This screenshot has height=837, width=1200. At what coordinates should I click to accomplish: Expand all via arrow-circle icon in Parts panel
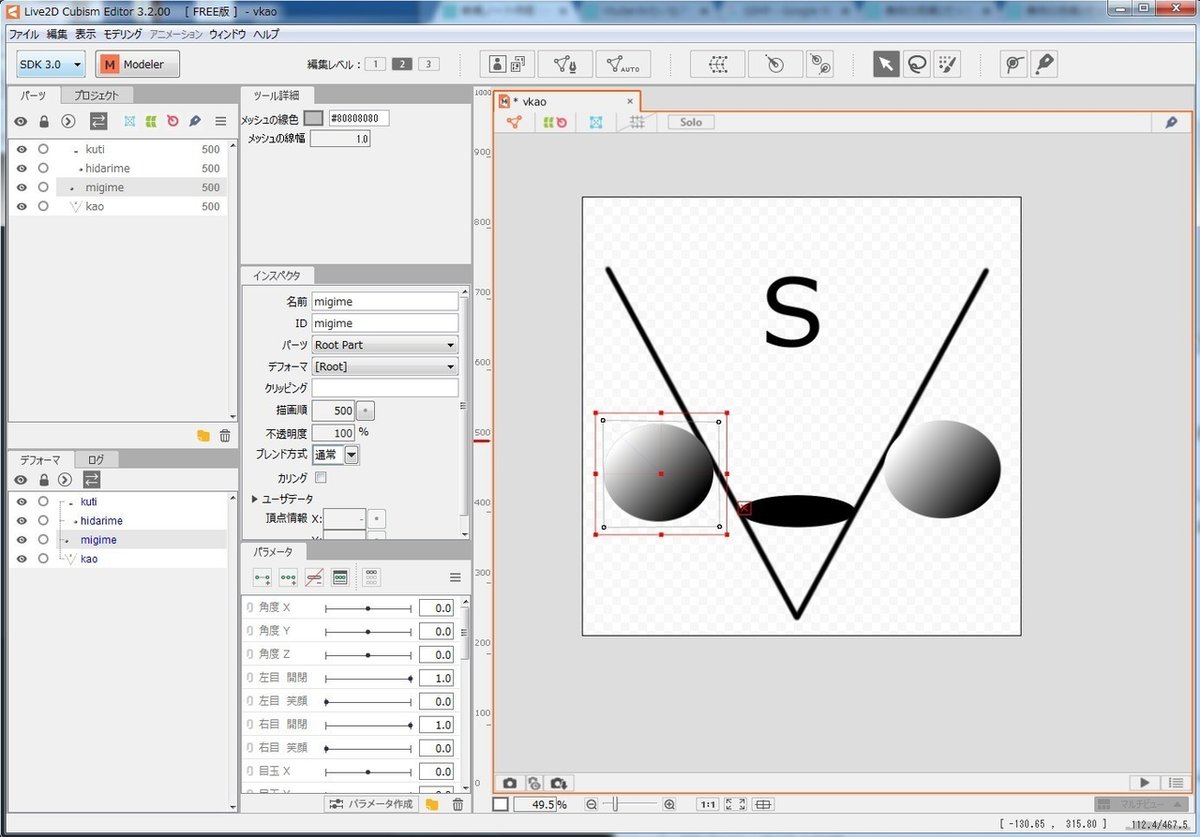click(67, 121)
